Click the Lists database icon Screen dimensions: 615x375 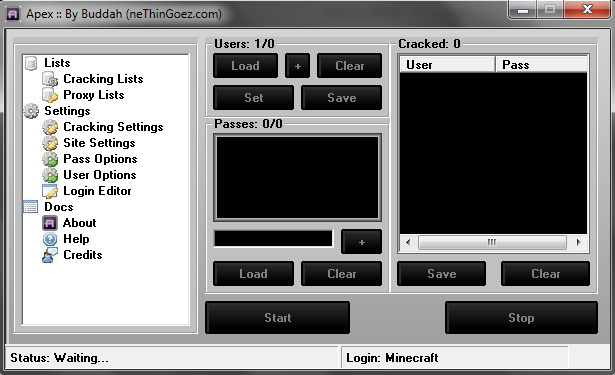(x=31, y=63)
